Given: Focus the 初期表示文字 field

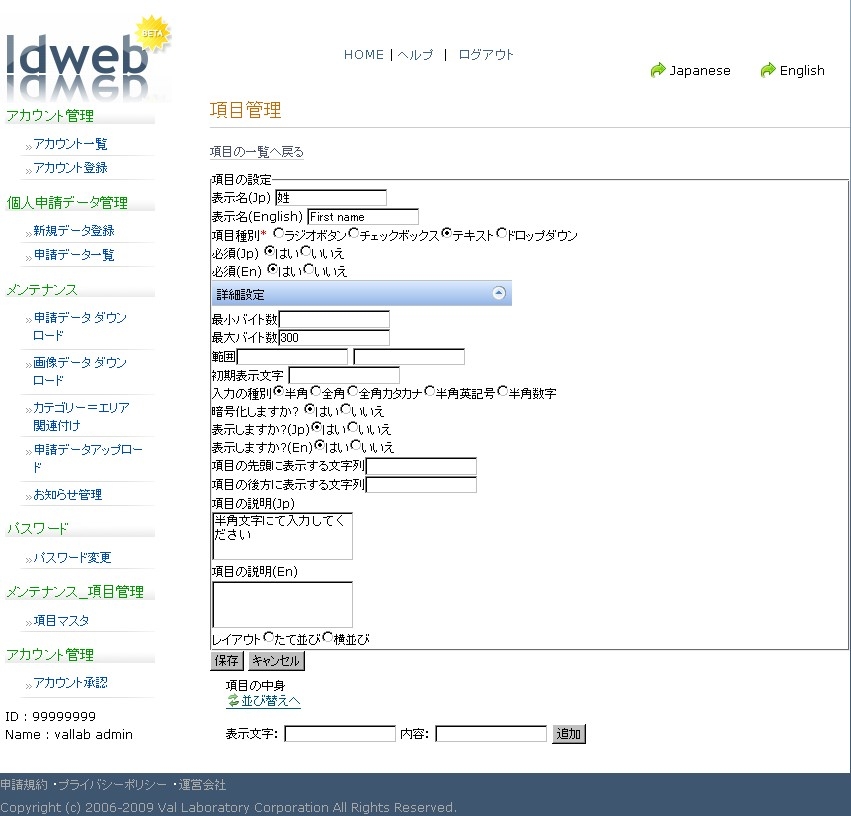Looking at the screenshot, I should point(344,375).
